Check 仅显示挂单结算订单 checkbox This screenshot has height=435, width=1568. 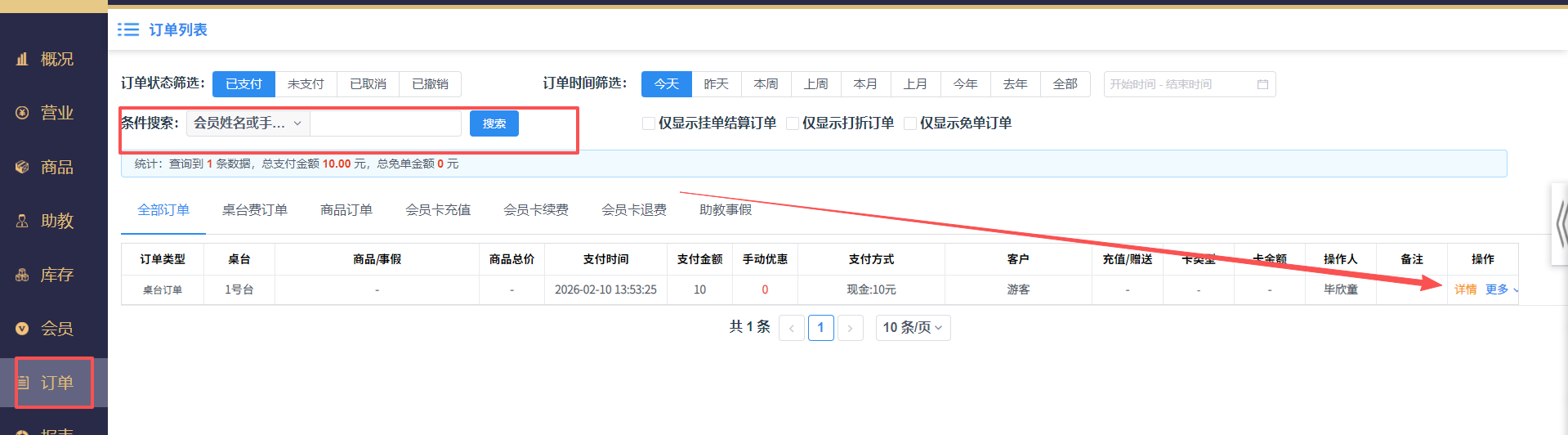click(x=649, y=123)
